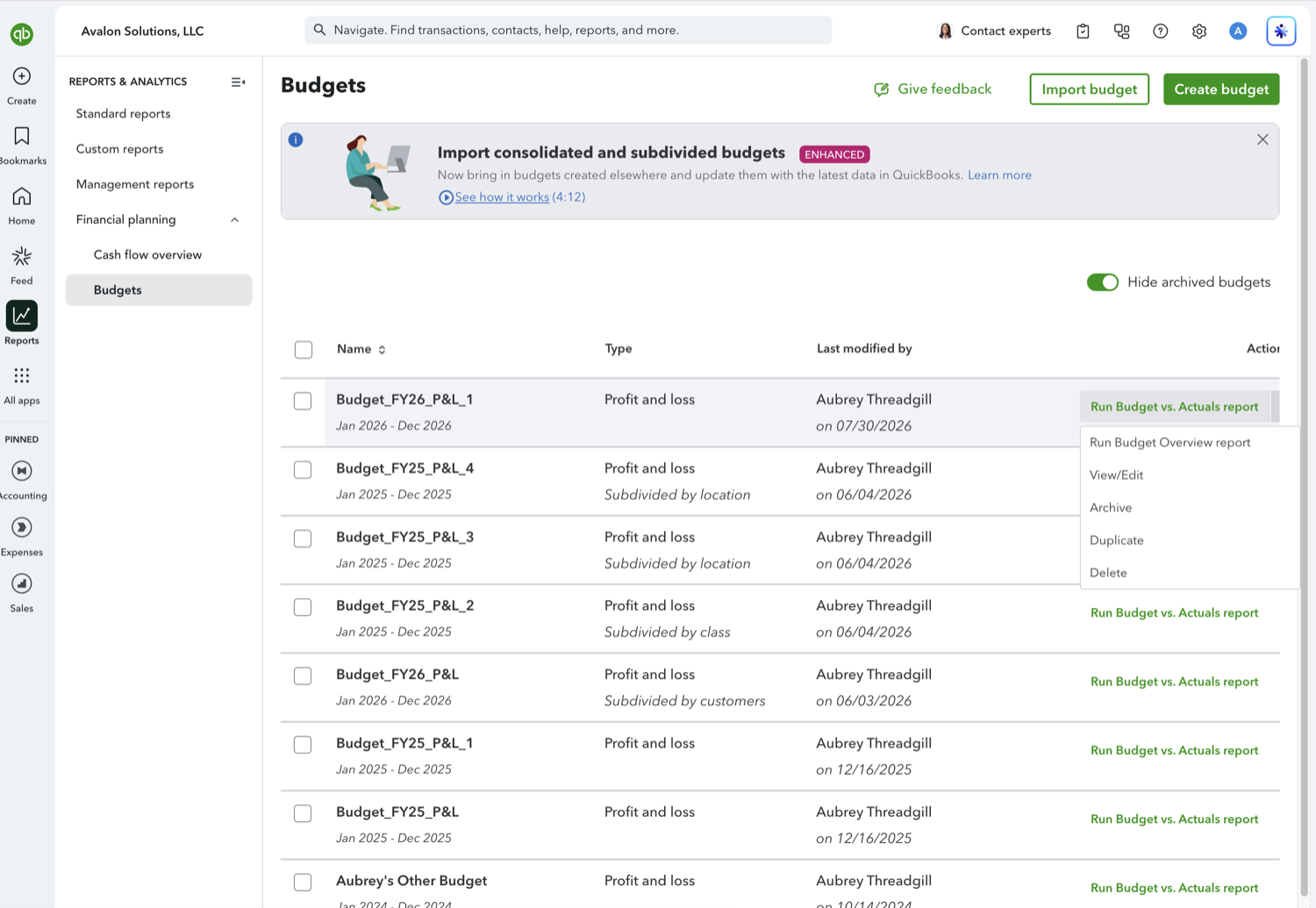
Task: Open the user profile avatar A
Action: (x=1238, y=31)
